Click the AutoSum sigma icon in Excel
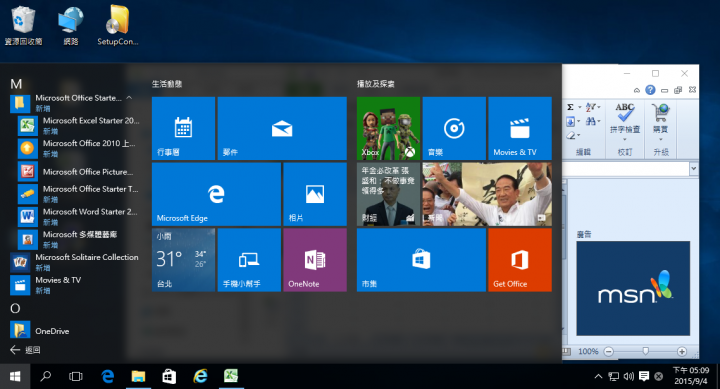The height and width of the screenshot is (389, 720). click(x=570, y=107)
